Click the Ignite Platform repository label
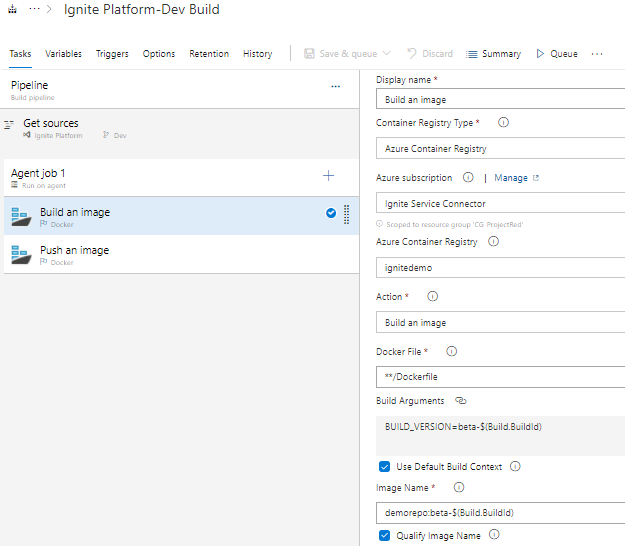 (58, 136)
